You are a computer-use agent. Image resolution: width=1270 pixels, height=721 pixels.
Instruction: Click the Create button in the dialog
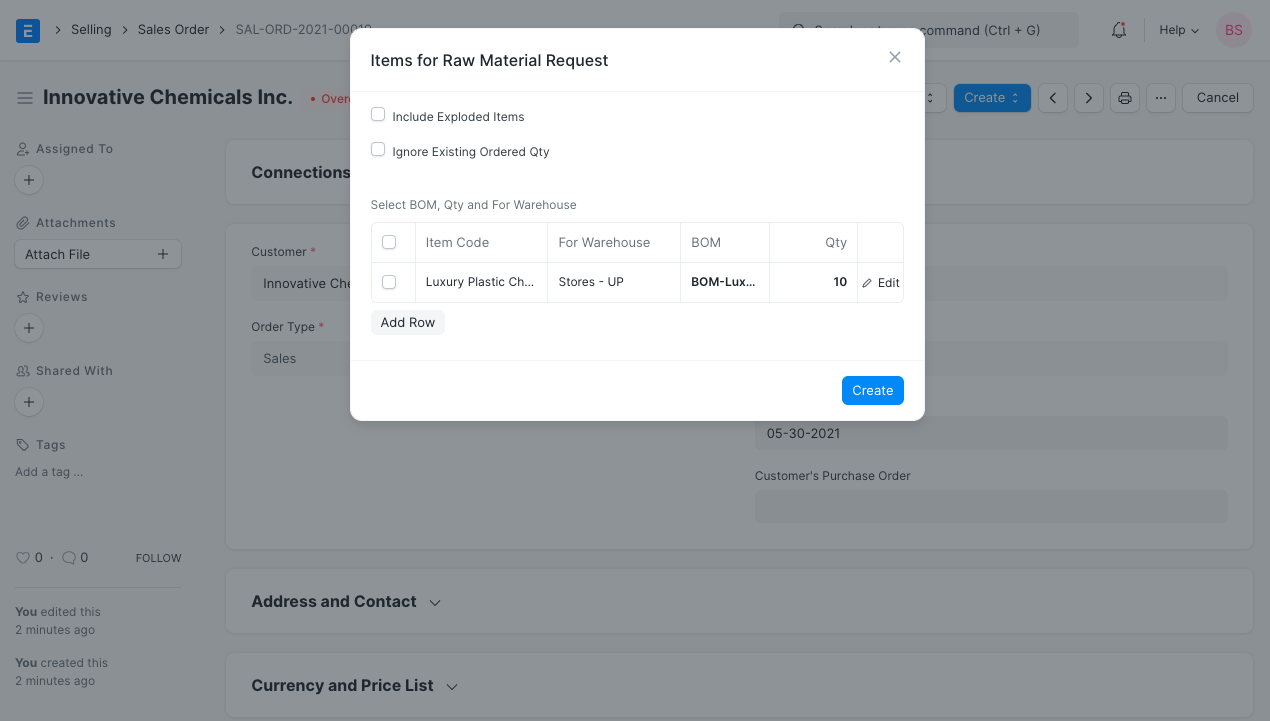[x=872, y=390]
